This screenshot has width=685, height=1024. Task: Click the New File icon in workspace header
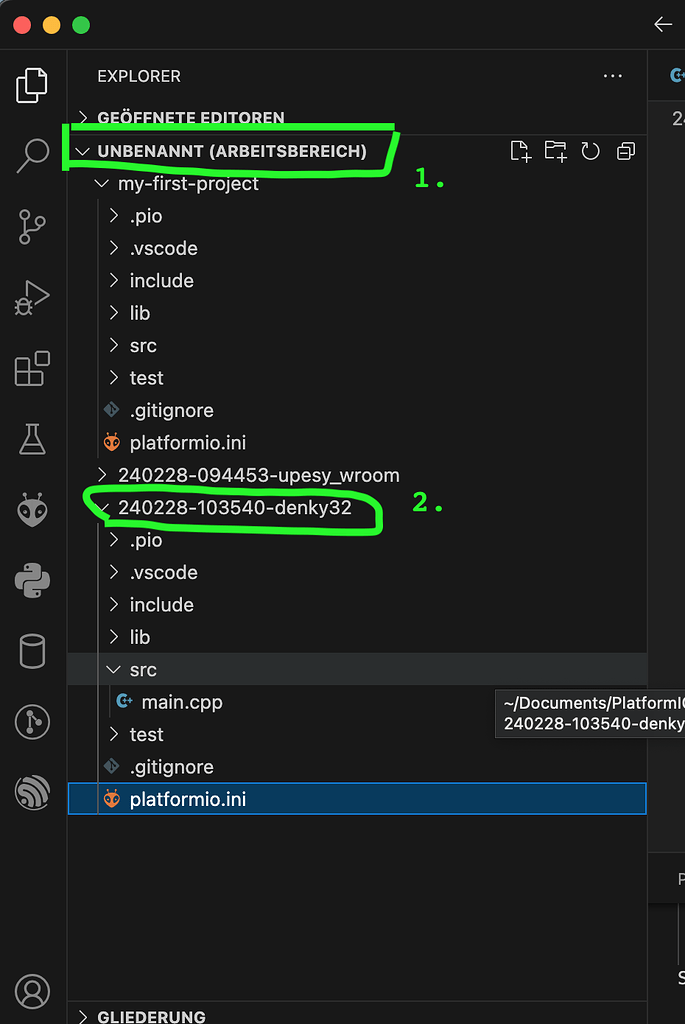[x=520, y=152]
